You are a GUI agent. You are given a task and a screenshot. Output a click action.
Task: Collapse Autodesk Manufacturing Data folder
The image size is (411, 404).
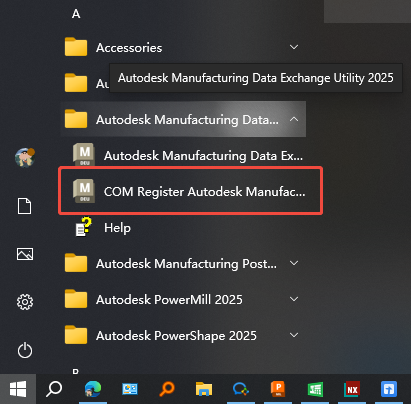[x=294, y=119]
